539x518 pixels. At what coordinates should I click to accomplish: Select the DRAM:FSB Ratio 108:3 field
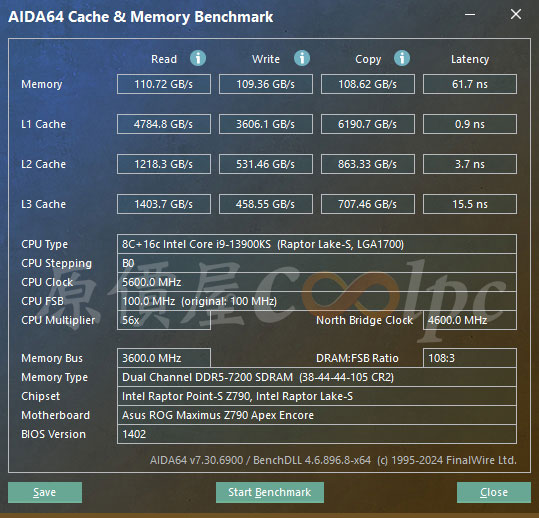coord(470,358)
